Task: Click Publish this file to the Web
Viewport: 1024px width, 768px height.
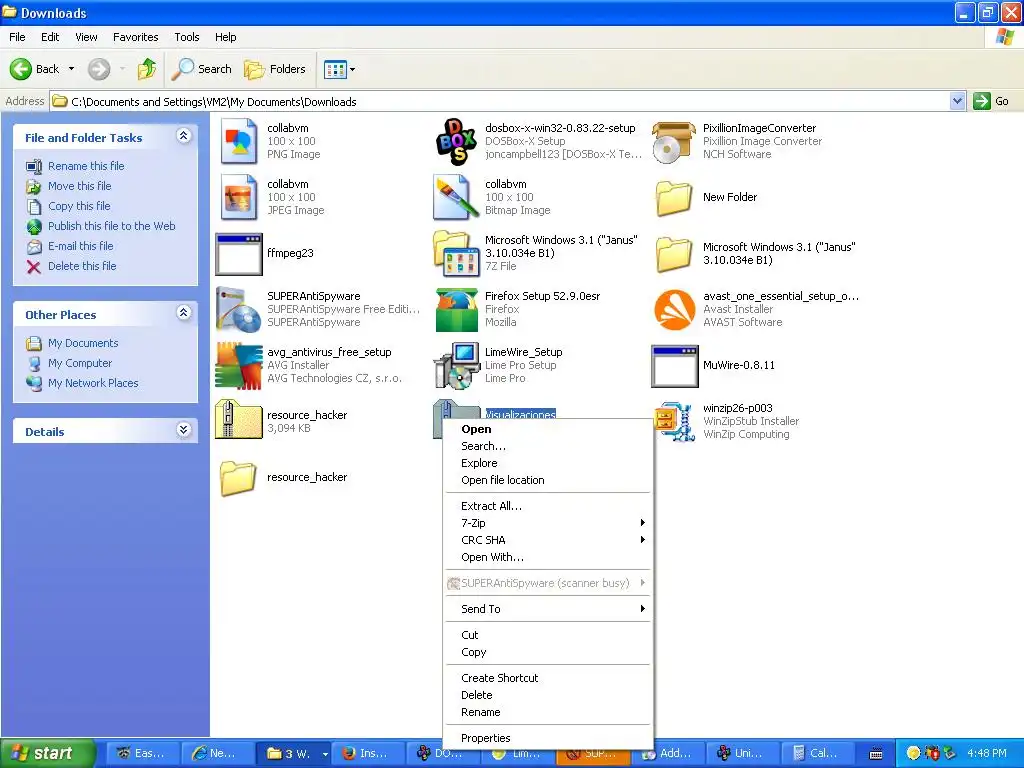Action: 112,226
